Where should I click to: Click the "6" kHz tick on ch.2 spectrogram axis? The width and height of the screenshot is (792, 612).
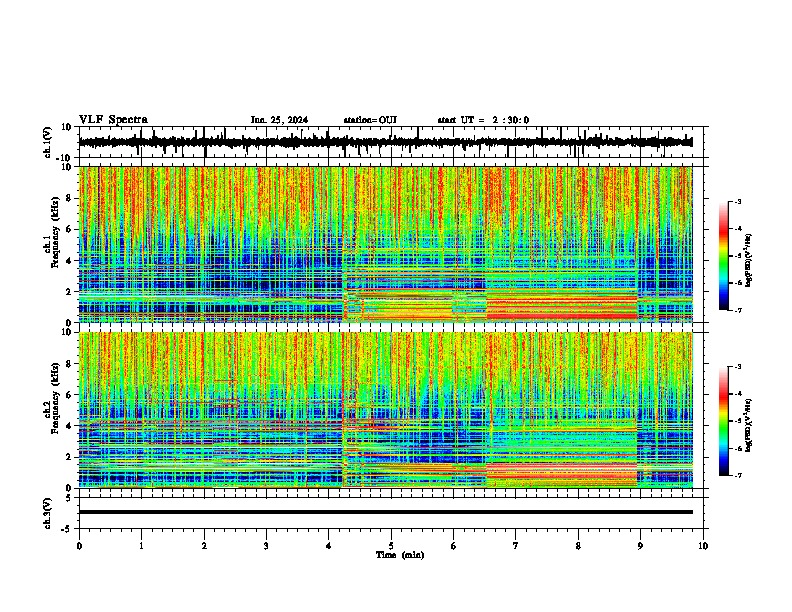70,395
